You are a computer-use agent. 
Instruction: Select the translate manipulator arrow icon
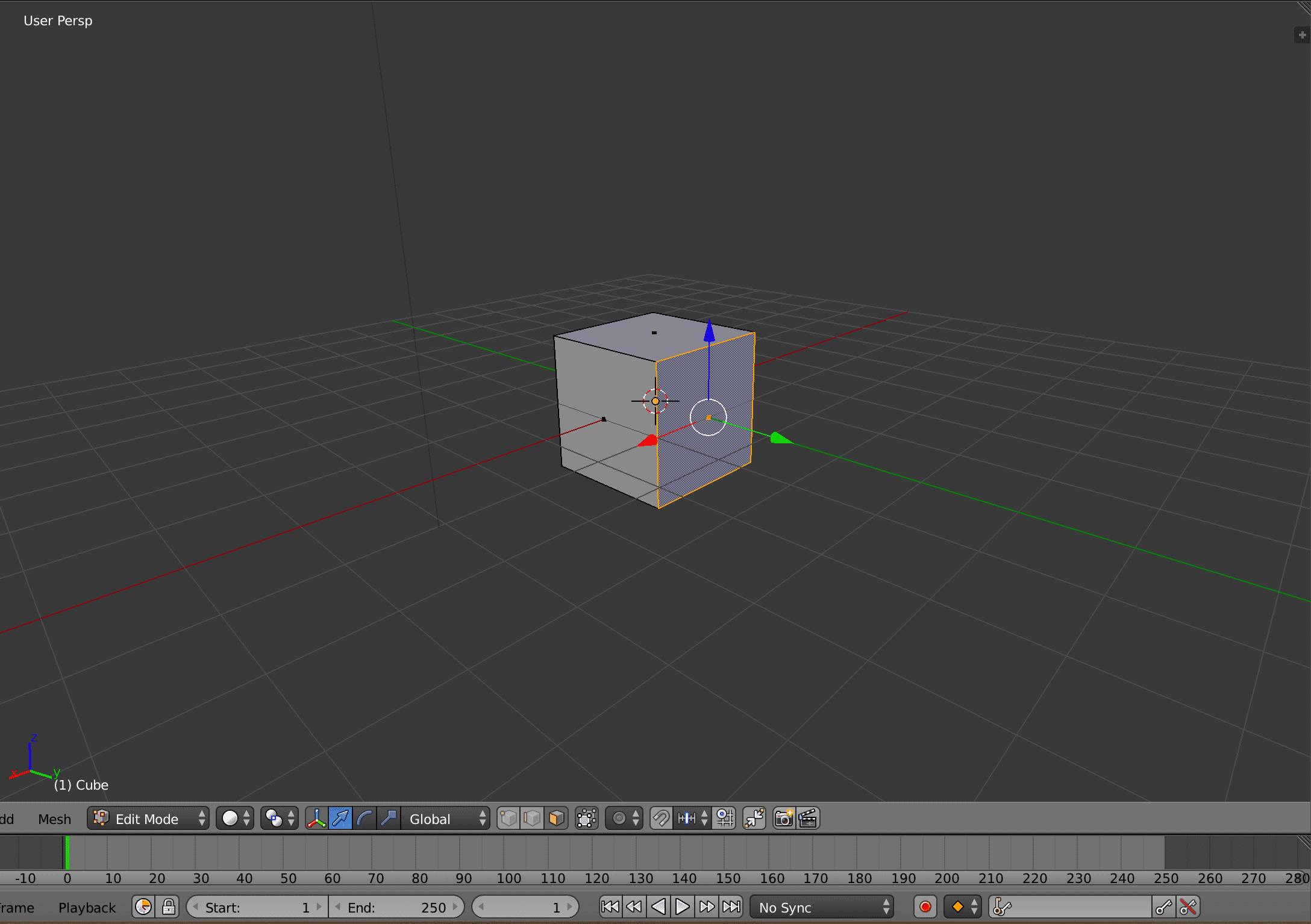(340, 819)
